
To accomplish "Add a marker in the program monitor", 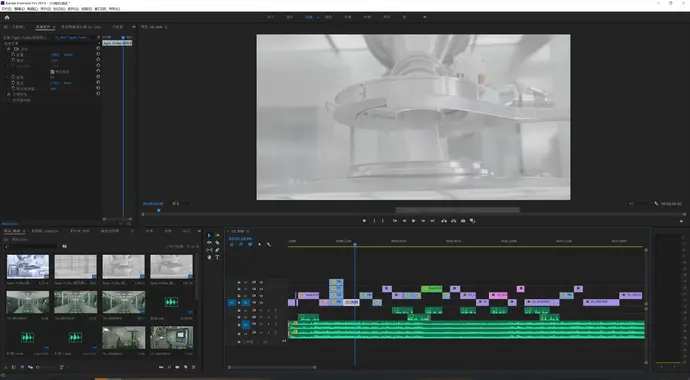I will (x=364, y=221).
